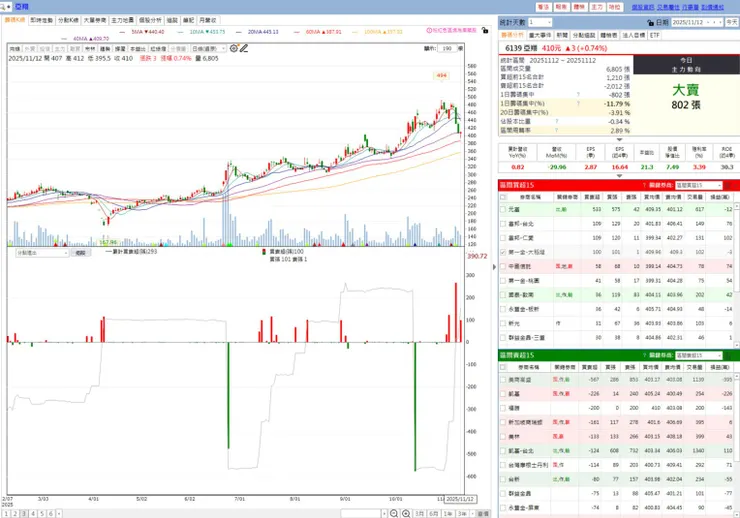Step to the next date arrow
740x518 pixels.
720,22
